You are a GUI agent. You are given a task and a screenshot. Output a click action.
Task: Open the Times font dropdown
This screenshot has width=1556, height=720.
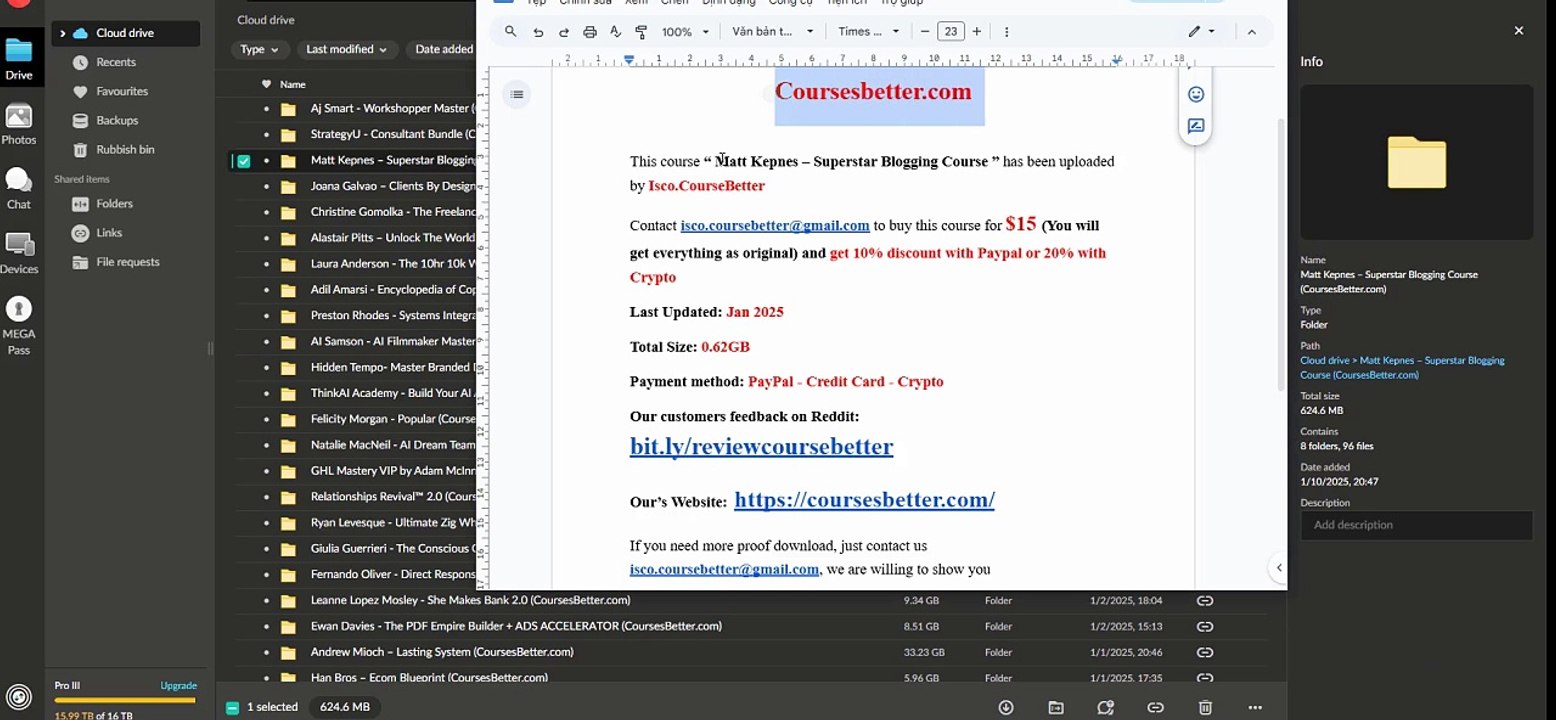click(x=868, y=32)
